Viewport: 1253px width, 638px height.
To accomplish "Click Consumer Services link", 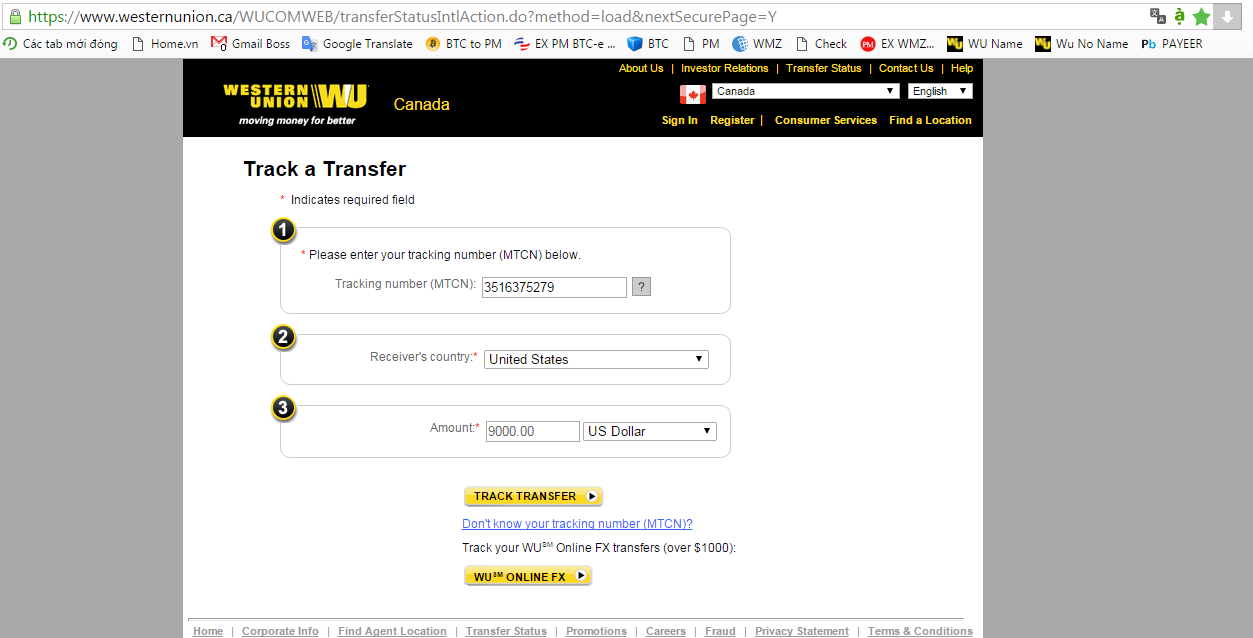I will [x=826, y=120].
